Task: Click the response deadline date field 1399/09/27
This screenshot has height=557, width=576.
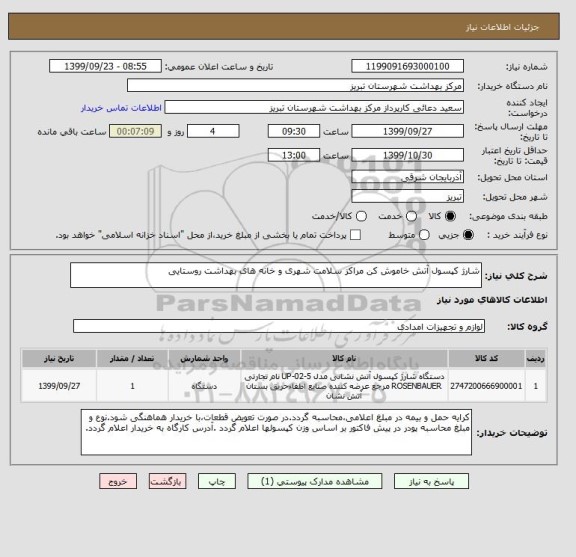Action: [x=407, y=131]
